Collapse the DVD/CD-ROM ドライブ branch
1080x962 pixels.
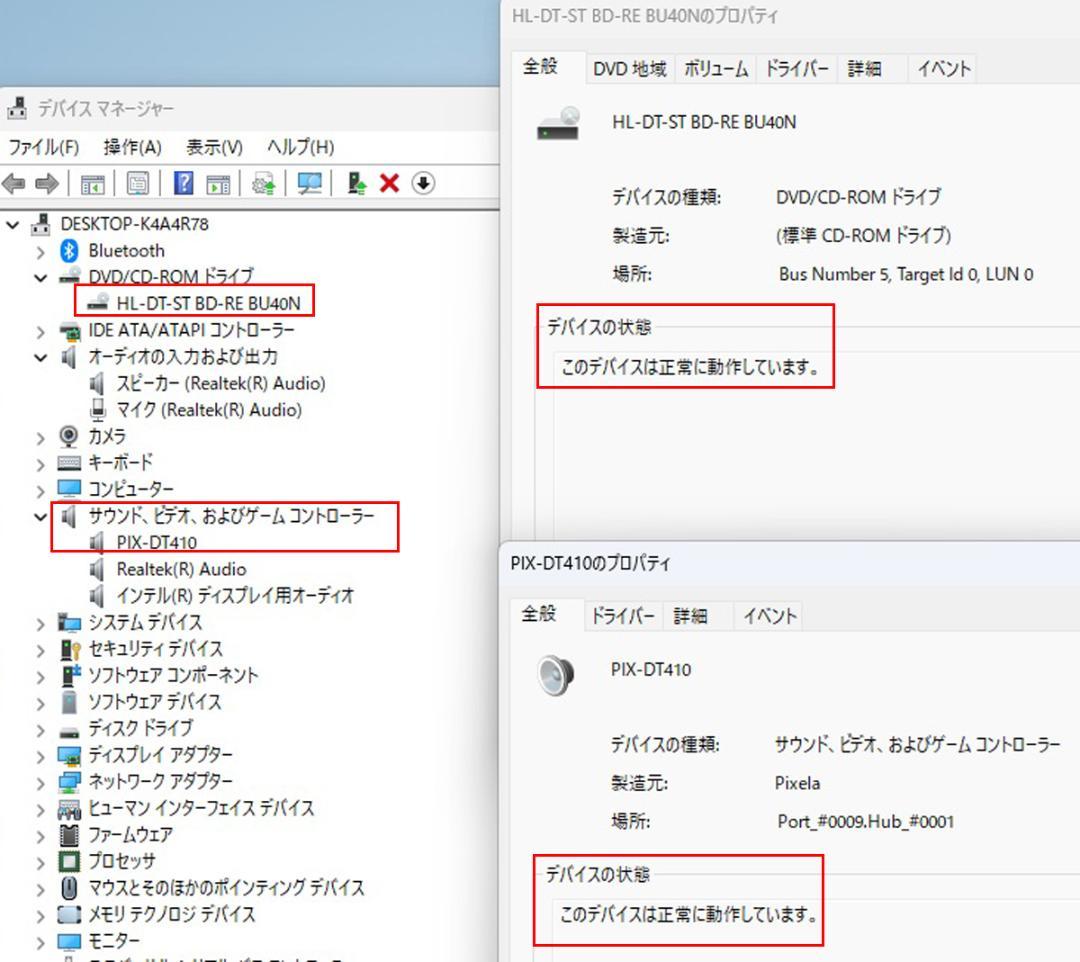[x=40, y=277]
